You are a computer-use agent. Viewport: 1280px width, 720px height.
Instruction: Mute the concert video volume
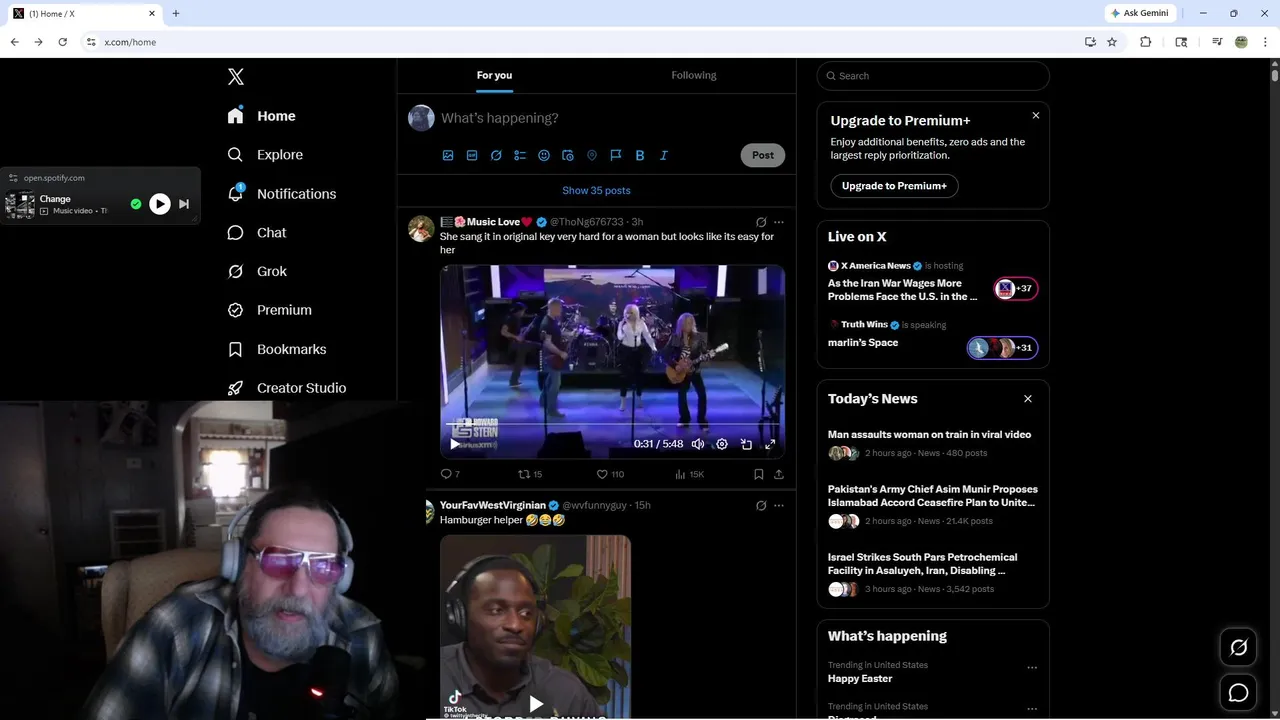[698, 444]
